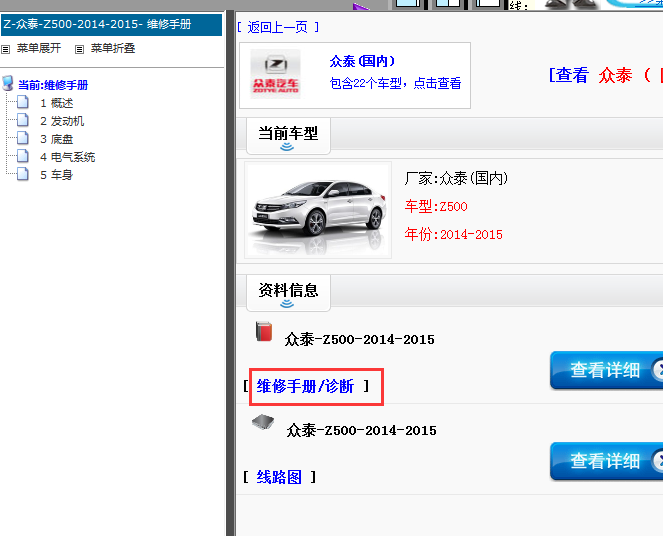Click 查看详细 button for 维修手册/诊断
This screenshot has height=536, width=663.
click(x=606, y=370)
